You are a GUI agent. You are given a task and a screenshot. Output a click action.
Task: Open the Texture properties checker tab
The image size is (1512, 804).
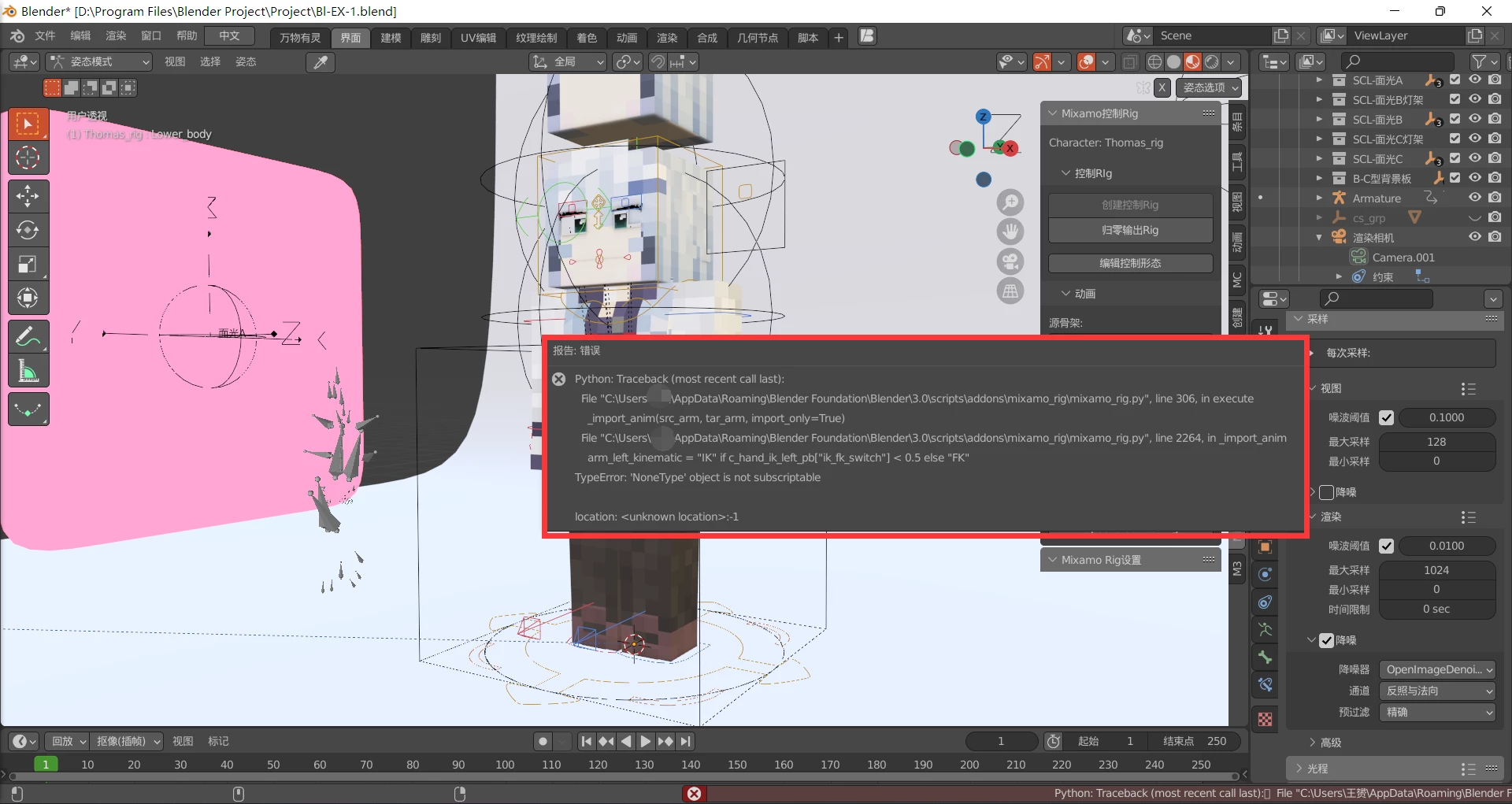[1265, 720]
